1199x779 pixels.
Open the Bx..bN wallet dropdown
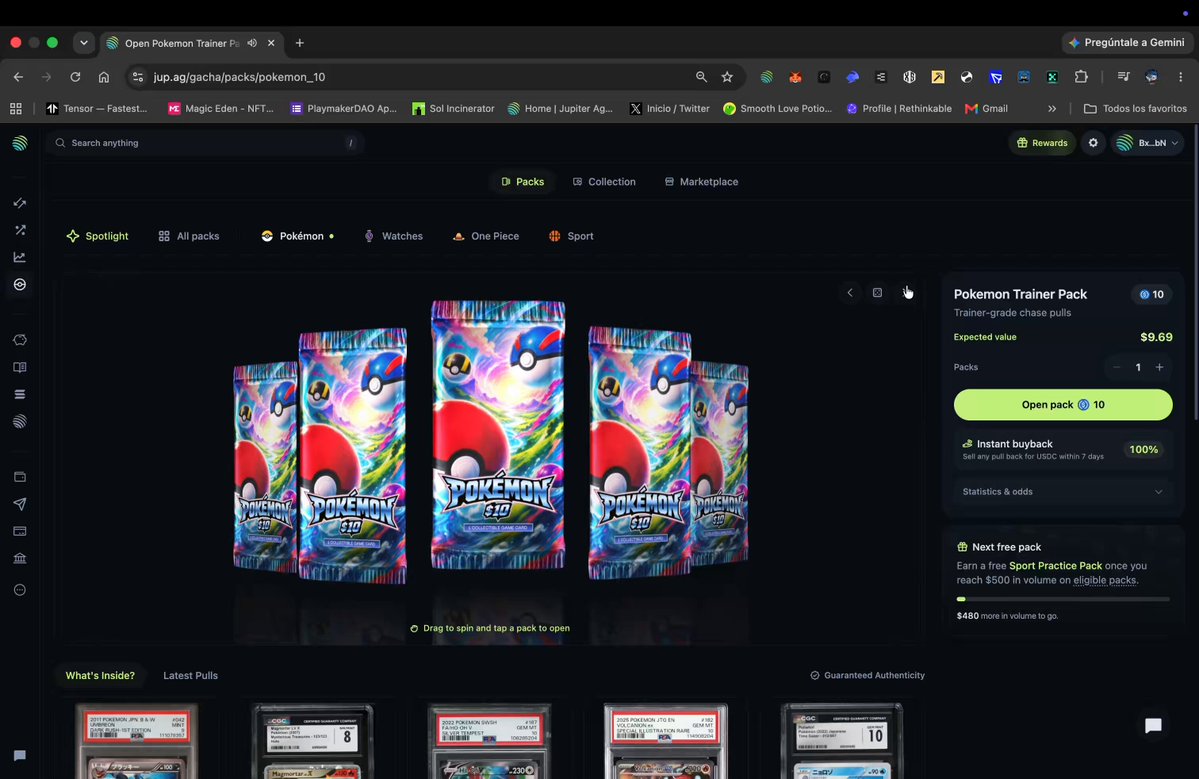pos(1149,143)
